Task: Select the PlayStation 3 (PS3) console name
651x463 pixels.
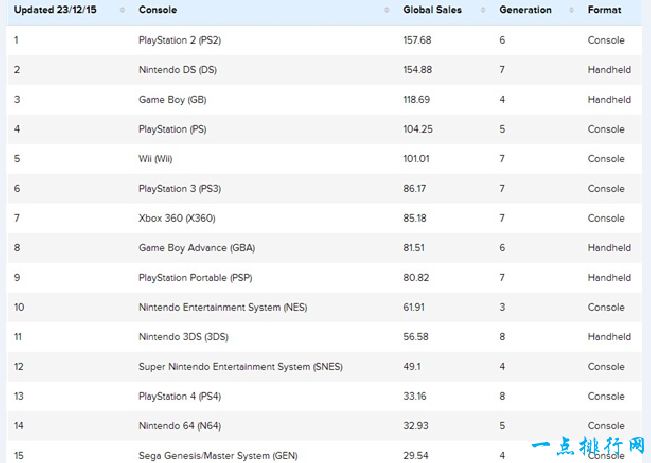Action: pos(180,189)
